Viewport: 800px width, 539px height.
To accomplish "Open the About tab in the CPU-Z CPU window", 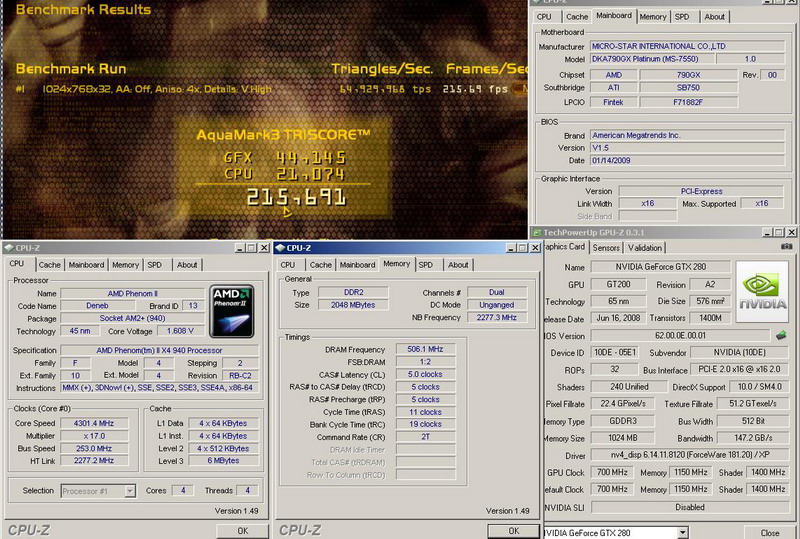I will point(187,265).
